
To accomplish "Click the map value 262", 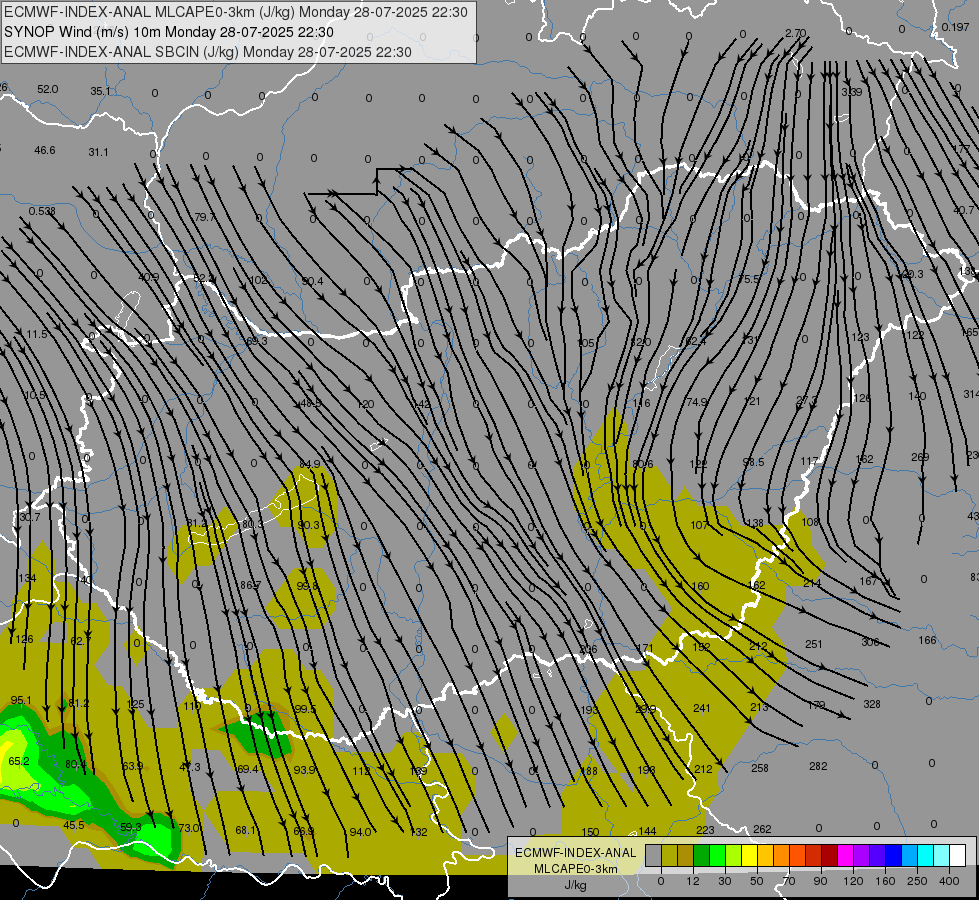I will tap(762, 829).
